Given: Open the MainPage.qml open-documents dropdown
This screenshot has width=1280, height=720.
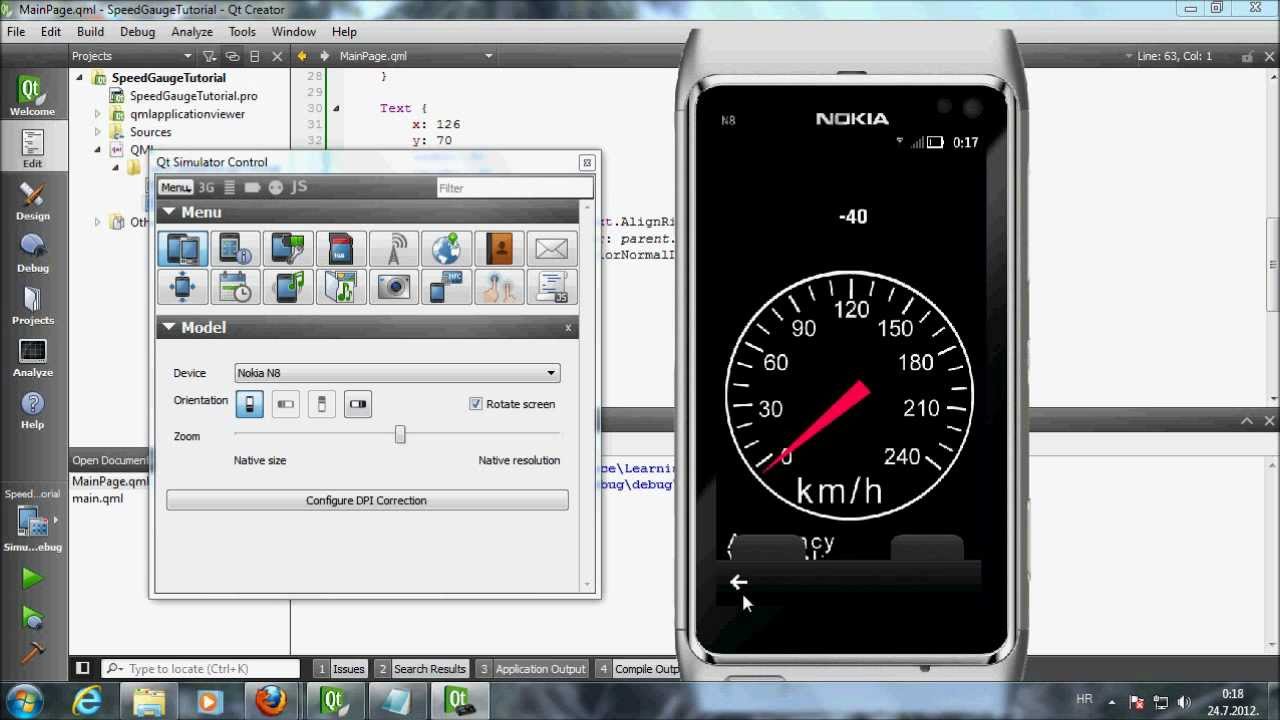Looking at the screenshot, I should point(416,56).
